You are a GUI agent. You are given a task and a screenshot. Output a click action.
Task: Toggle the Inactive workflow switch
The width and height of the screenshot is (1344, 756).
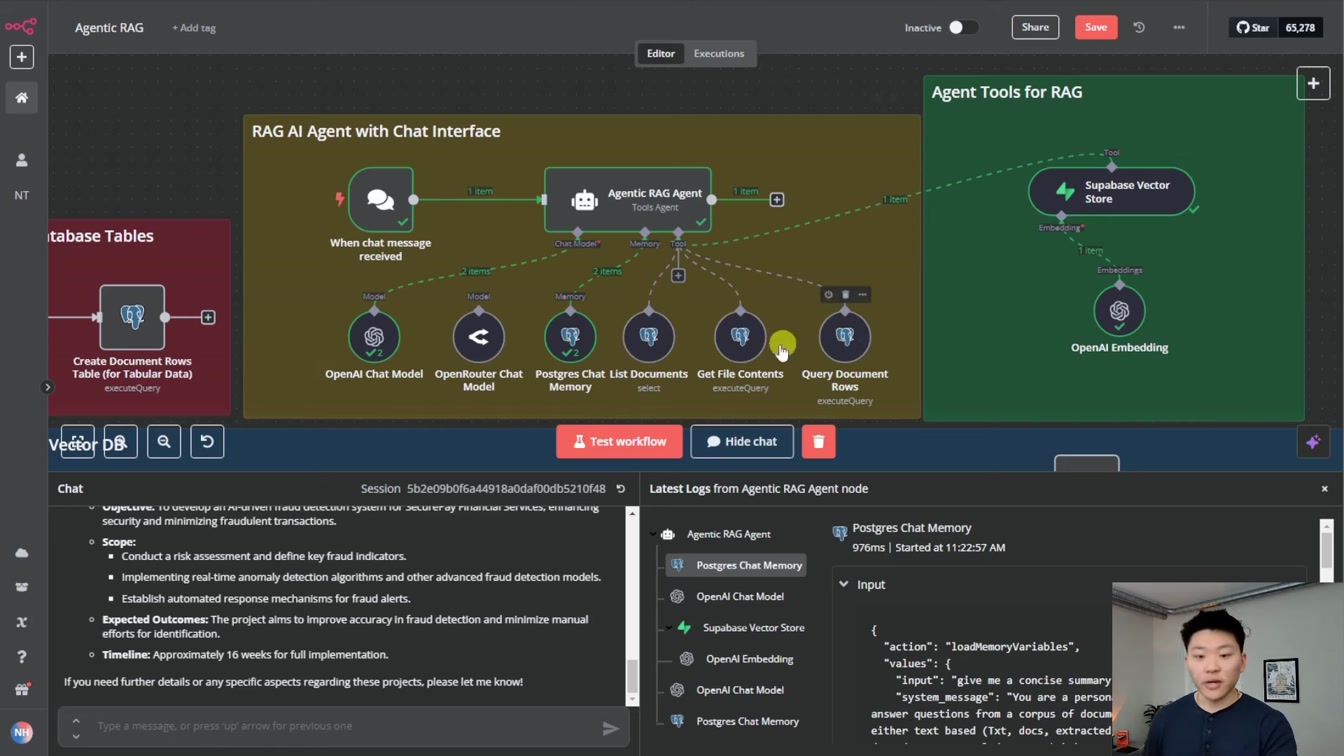[962, 27]
